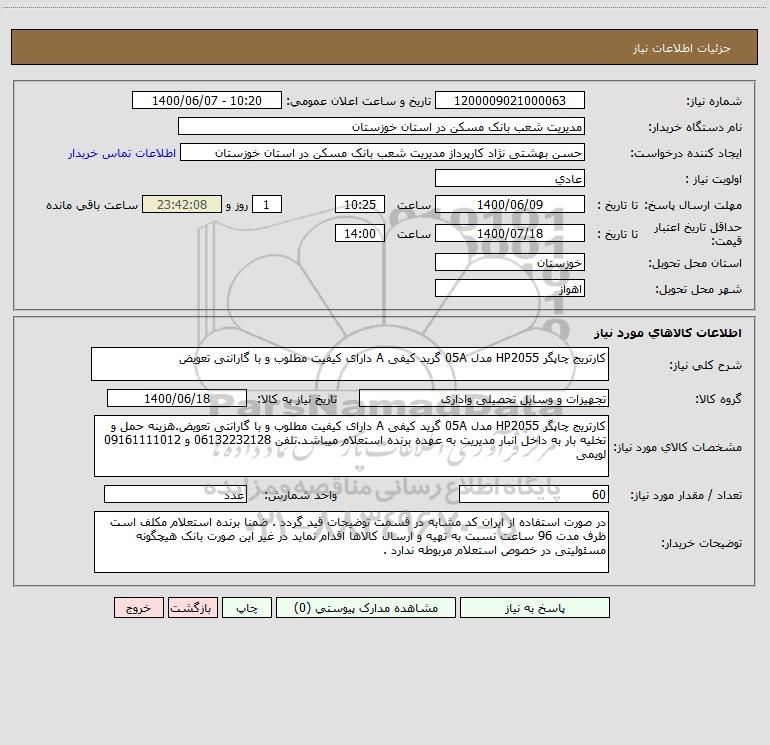770x745 pixels.
Task: Click the goods need date 1400/06/18
Action: [x=177, y=398]
